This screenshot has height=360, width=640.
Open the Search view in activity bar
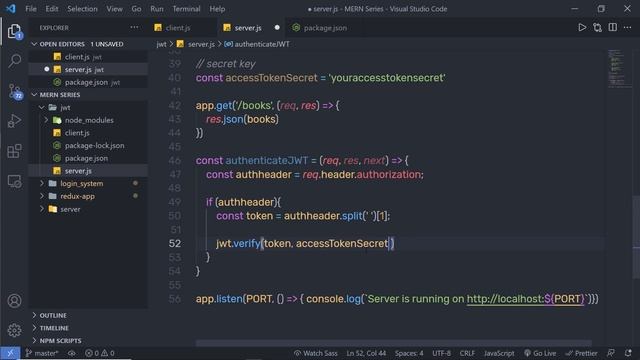[x=14, y=61]
